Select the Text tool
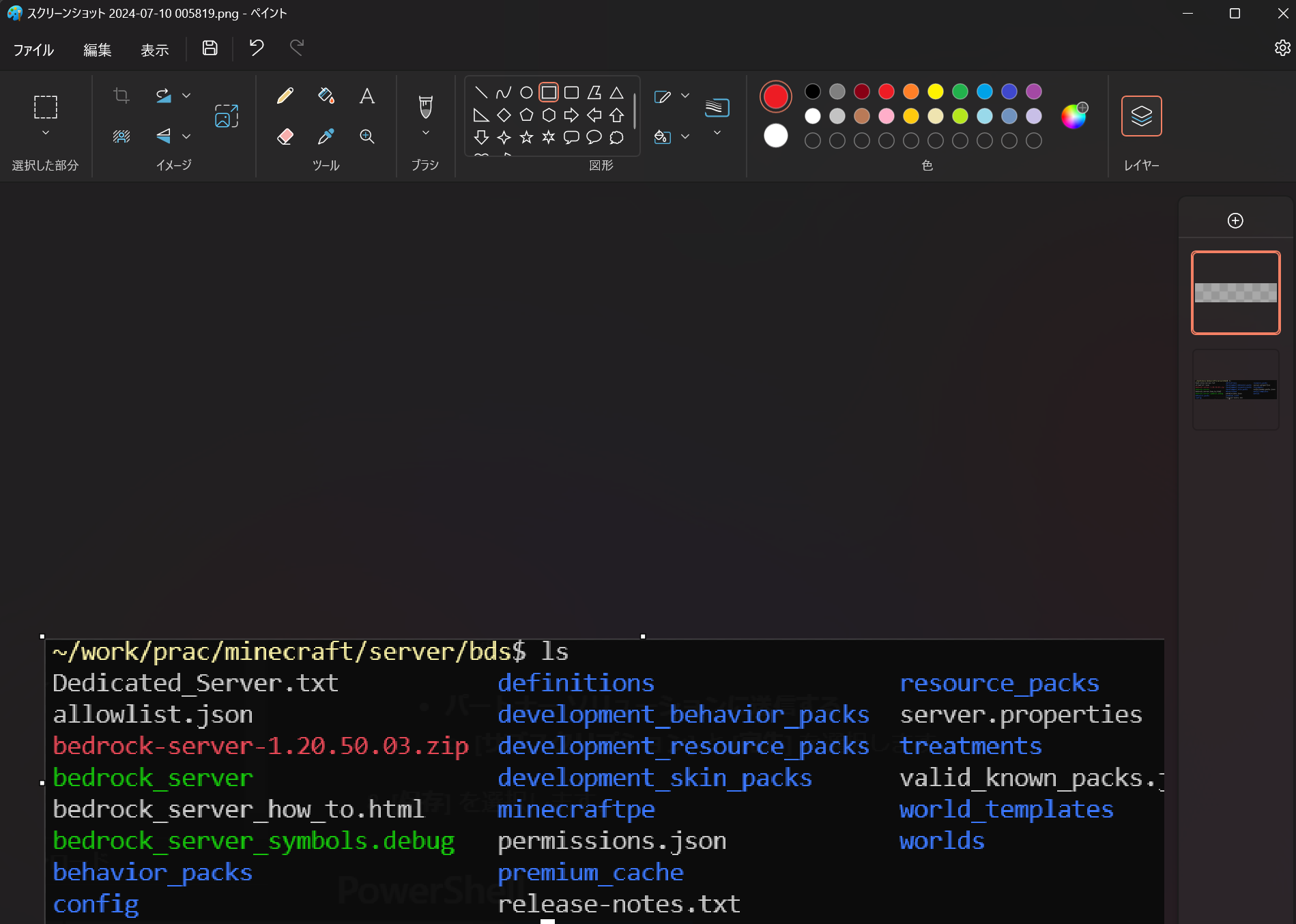Screen dimensions: 1296x924 pos(366,96)
